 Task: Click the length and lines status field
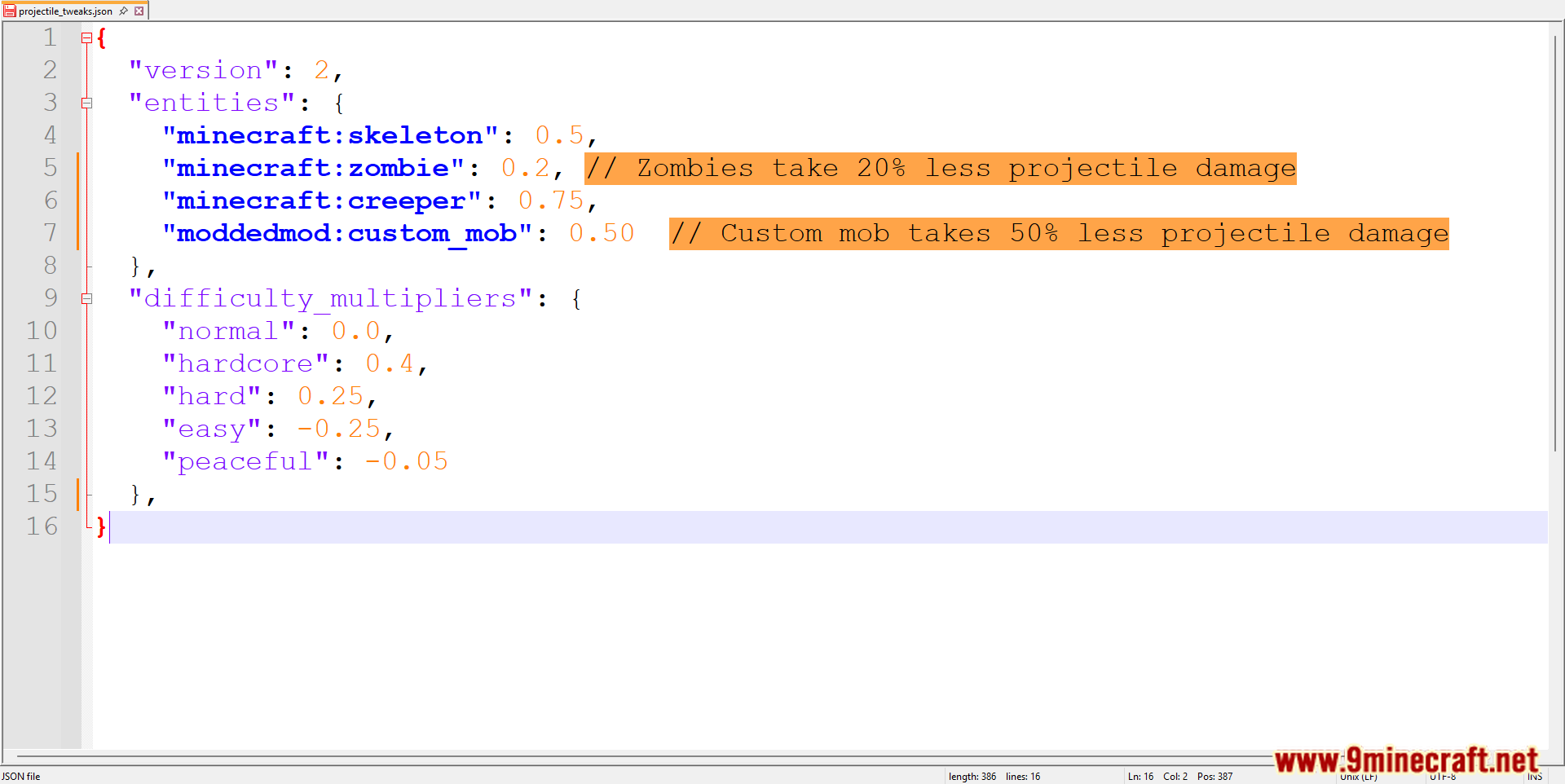tap(994, 777)
